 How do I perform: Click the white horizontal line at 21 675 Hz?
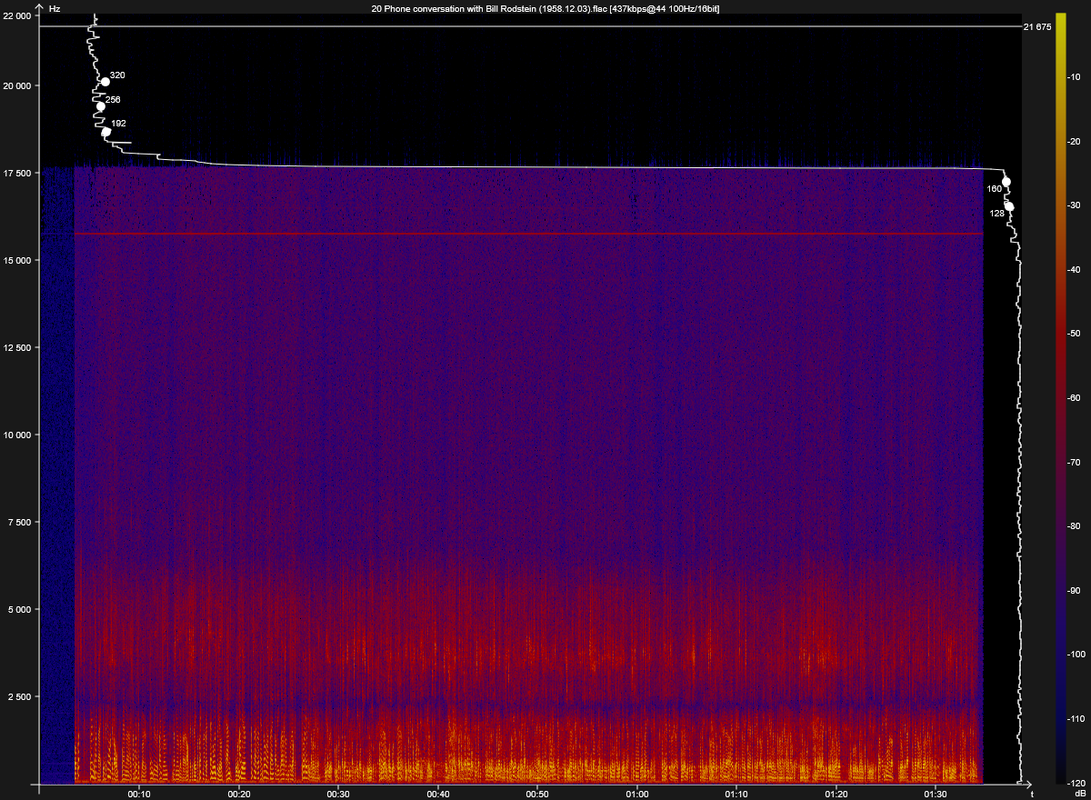[x=530, y=26]
